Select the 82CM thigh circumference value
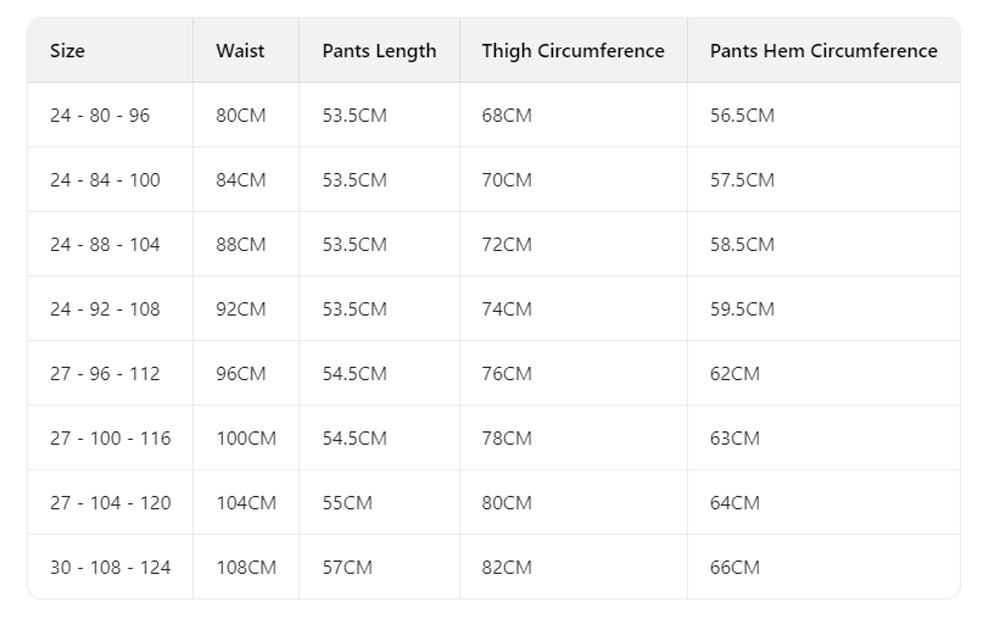Viewport: 1000px width, 619px height. tap(507, 567)
